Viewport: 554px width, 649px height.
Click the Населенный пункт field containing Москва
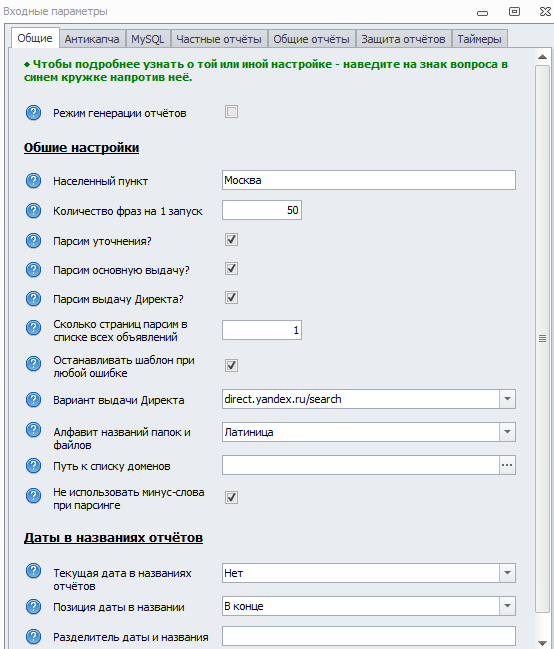click(369, 180)
